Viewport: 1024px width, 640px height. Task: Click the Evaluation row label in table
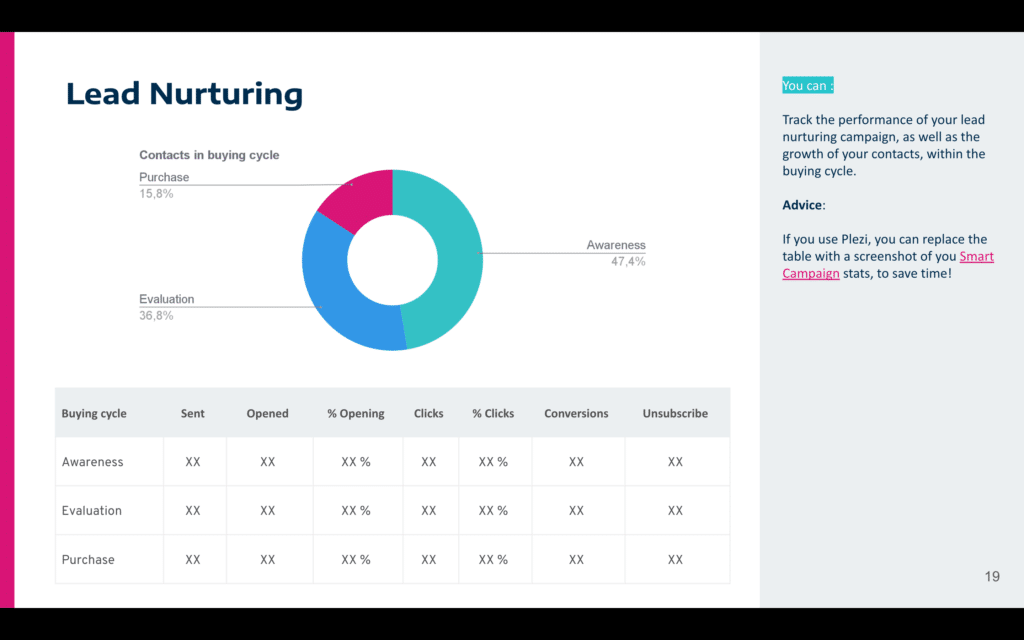[91, 510]
